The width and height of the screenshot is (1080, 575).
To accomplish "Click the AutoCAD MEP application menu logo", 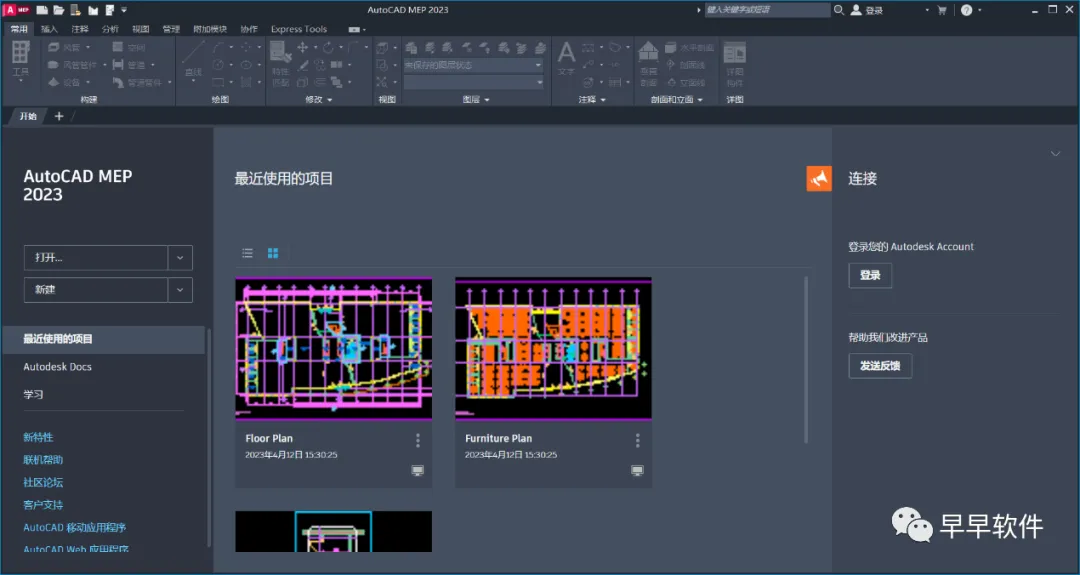I will (16, 10).
